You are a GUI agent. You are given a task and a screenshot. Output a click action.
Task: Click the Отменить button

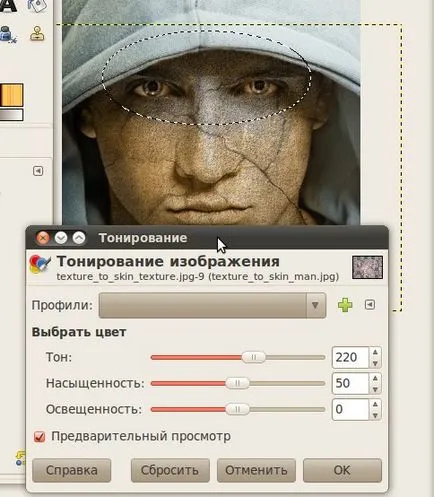click(256, 470)
